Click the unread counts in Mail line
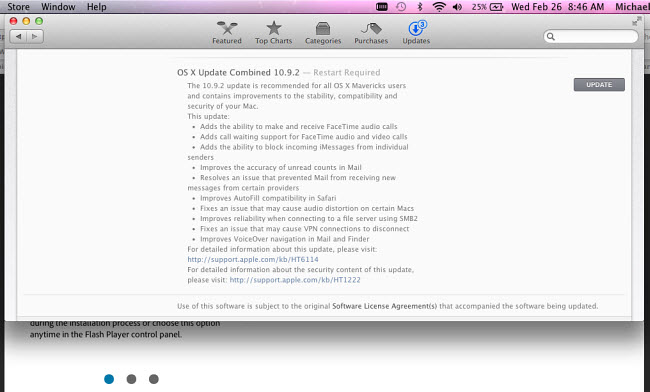 coord(281,167)
